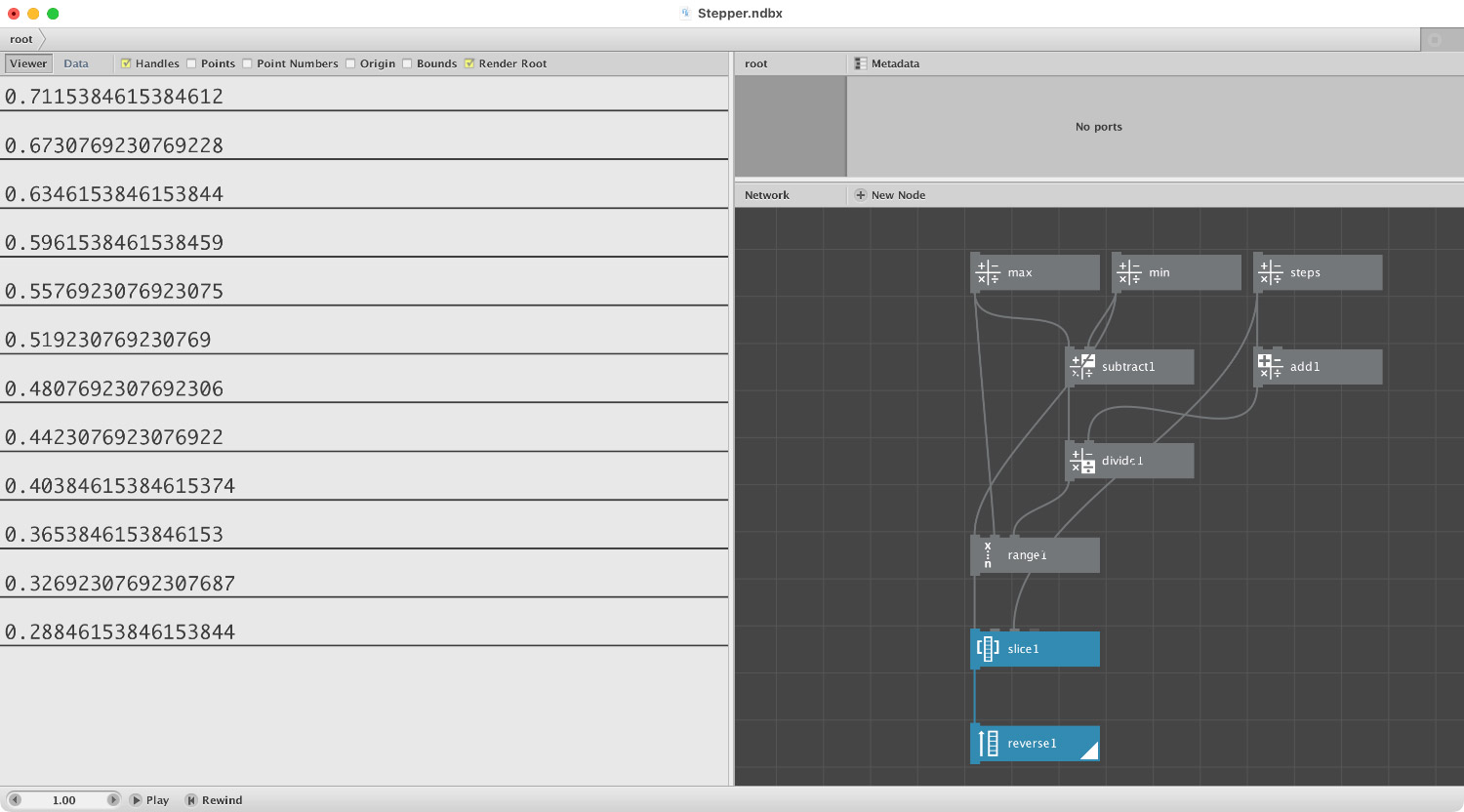Screen dimensions: 1464x812
Task: Enable the Bounds checkbox
Action: coord(407,63)
